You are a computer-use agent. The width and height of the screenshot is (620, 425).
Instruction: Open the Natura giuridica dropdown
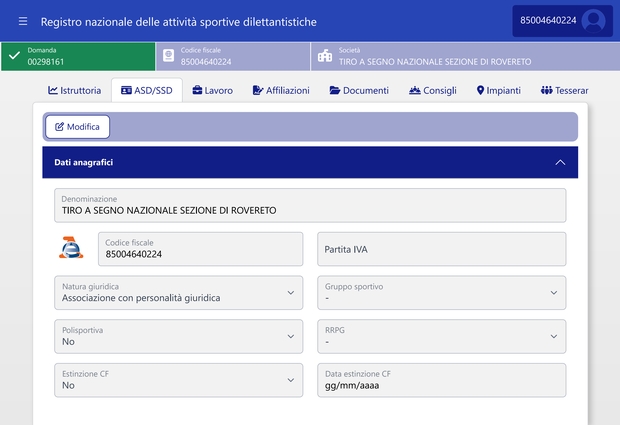pos(179,293)
